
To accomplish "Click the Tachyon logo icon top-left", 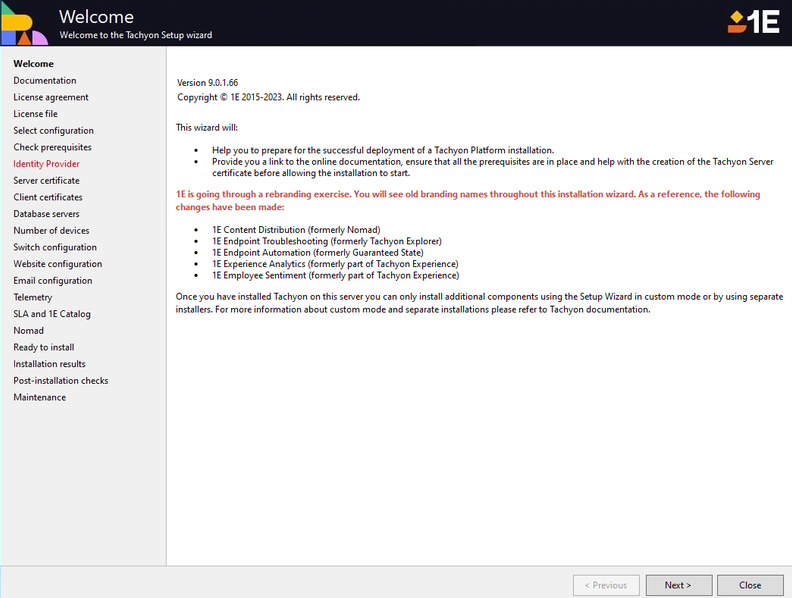I will (24, 23).
